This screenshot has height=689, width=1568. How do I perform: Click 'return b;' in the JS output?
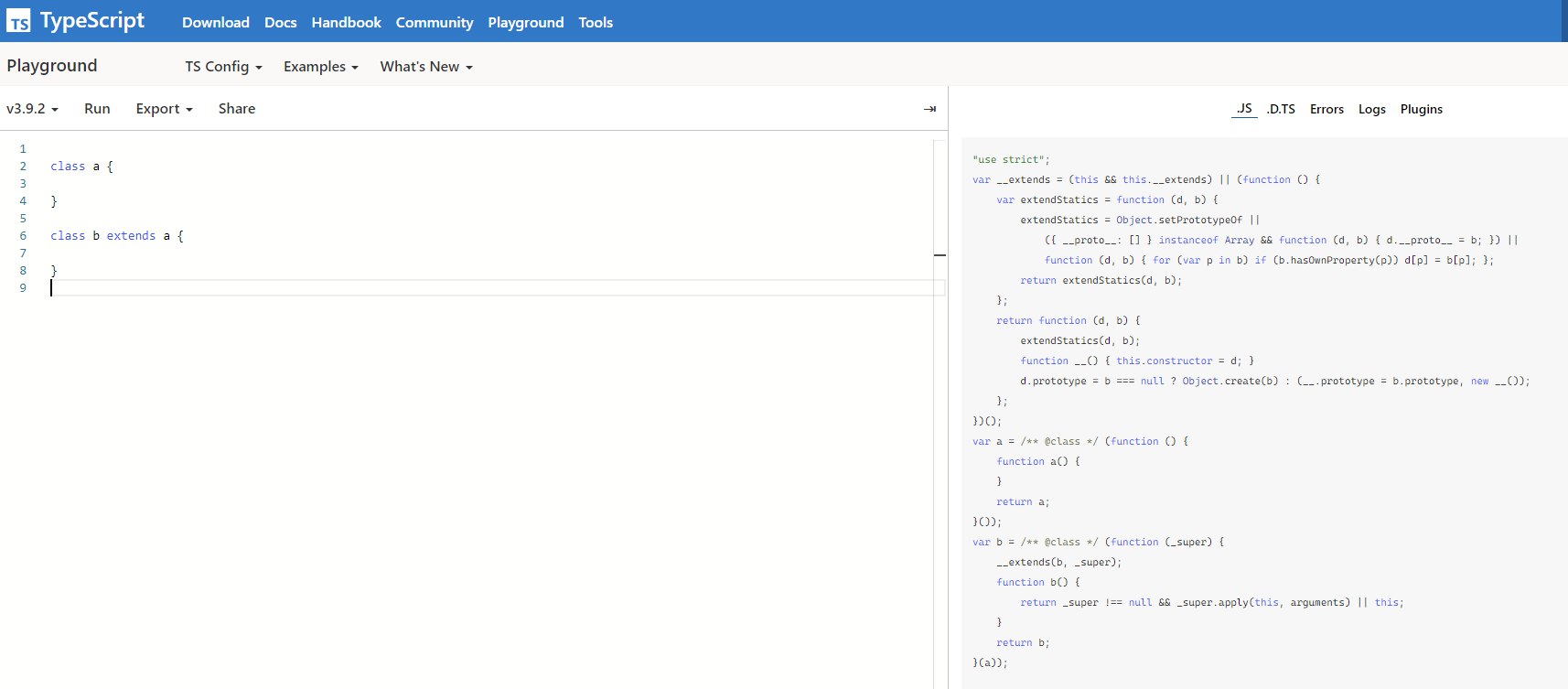(x=1023, y=642)
